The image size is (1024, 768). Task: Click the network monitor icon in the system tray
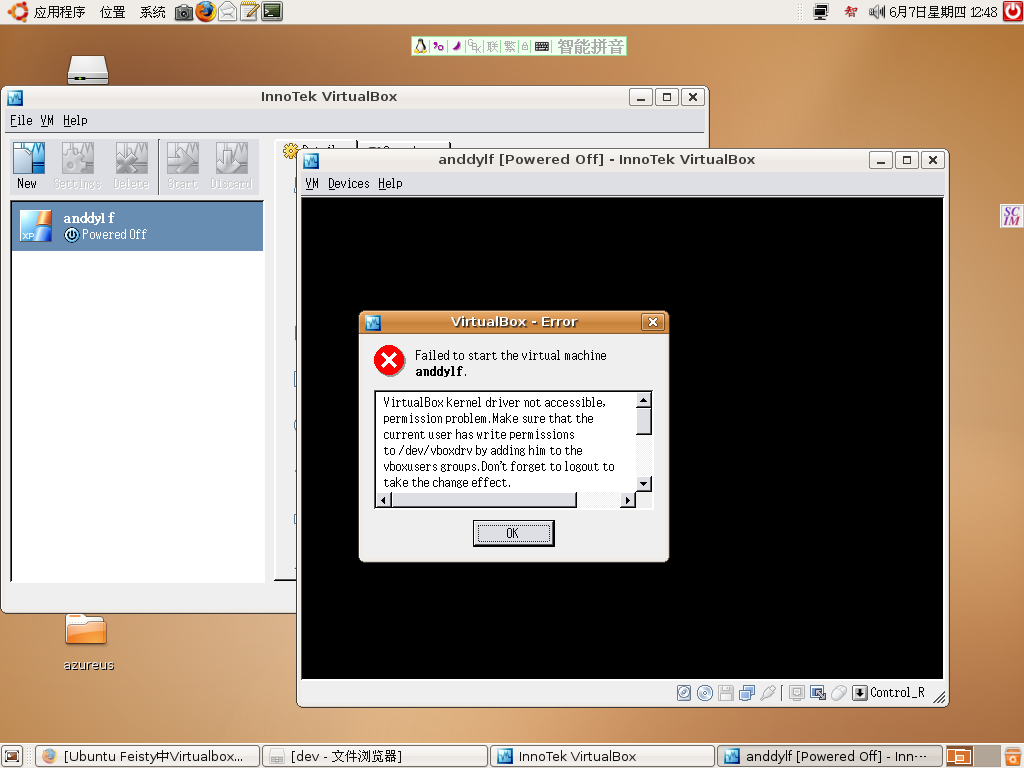coord(821,12)
